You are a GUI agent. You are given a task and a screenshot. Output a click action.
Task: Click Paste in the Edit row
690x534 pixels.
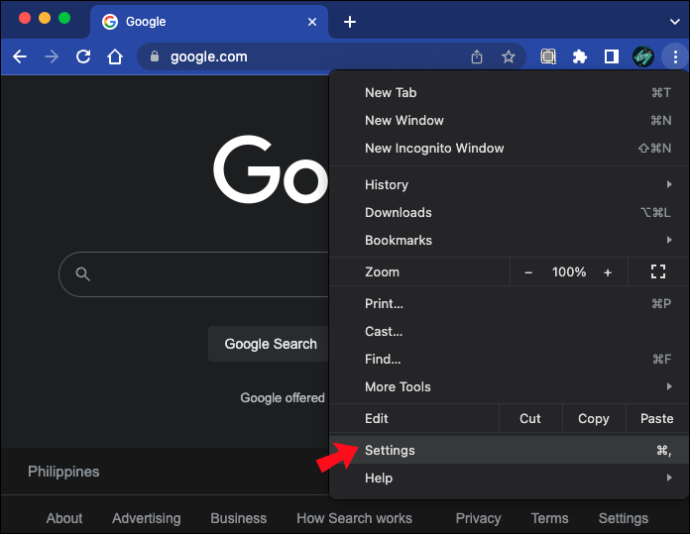click(x=657, y=418)
